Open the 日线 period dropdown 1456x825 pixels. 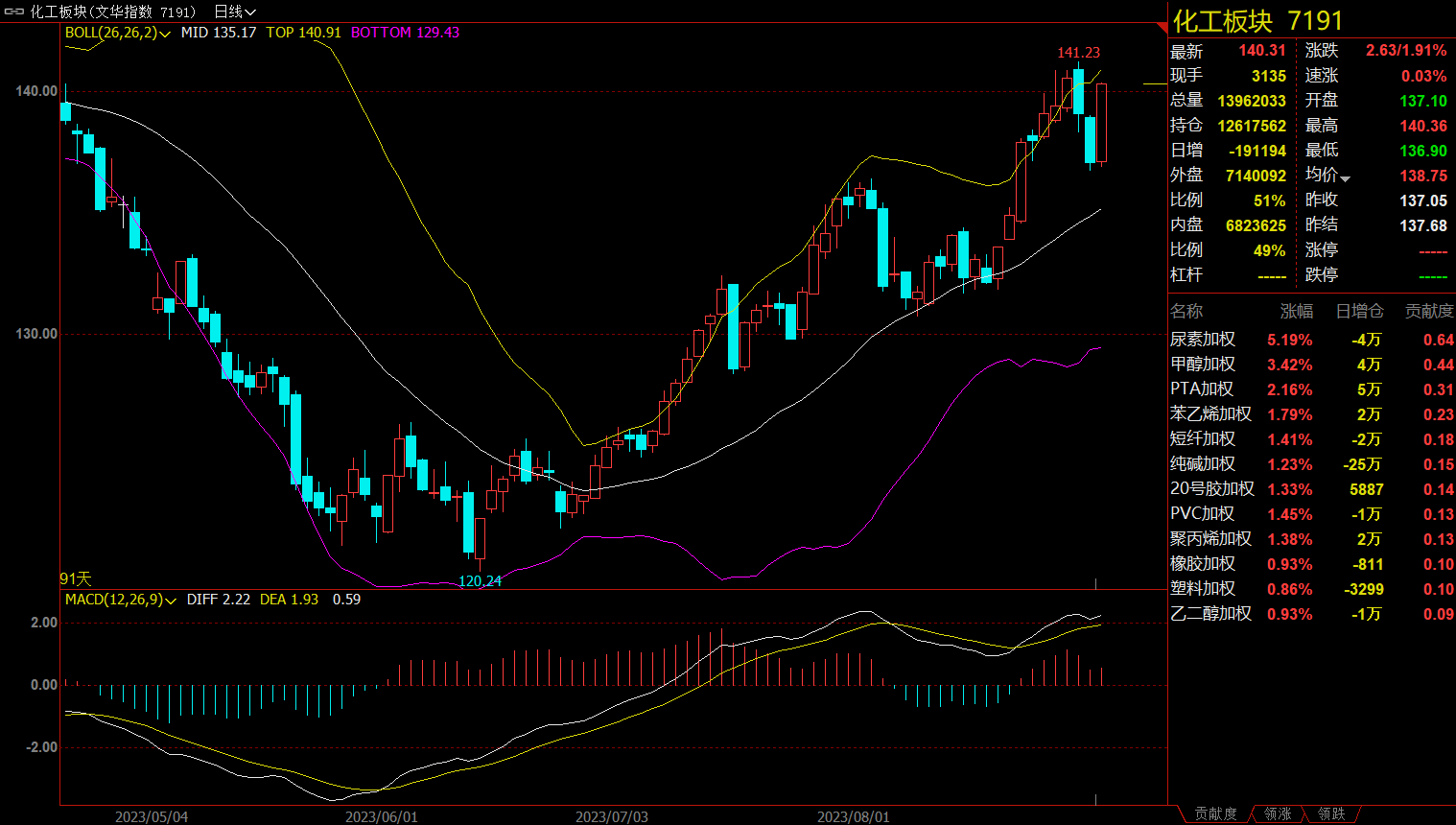[235, 12]
